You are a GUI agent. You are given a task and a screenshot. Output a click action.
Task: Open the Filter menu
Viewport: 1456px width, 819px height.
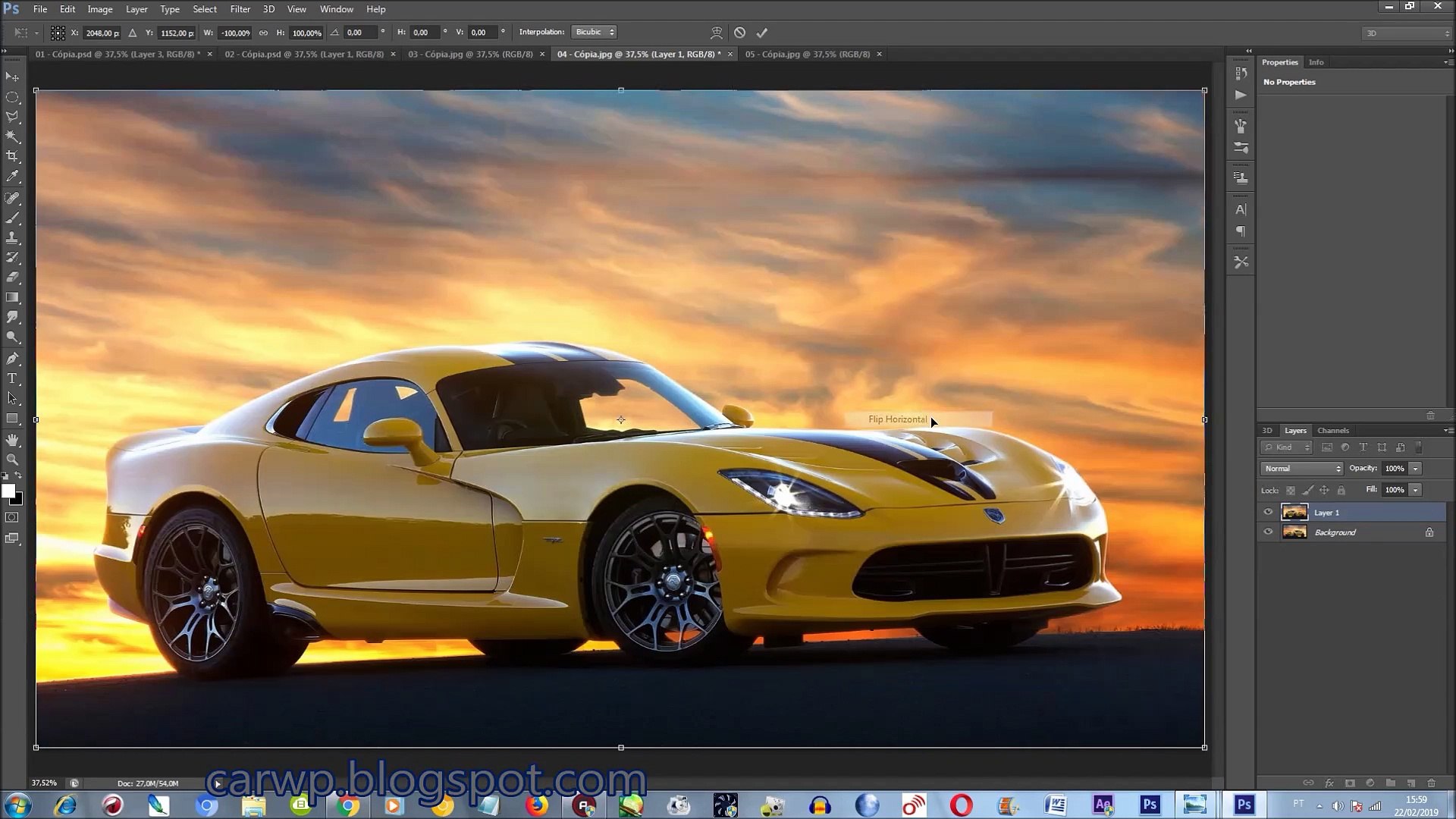(240, 9)
